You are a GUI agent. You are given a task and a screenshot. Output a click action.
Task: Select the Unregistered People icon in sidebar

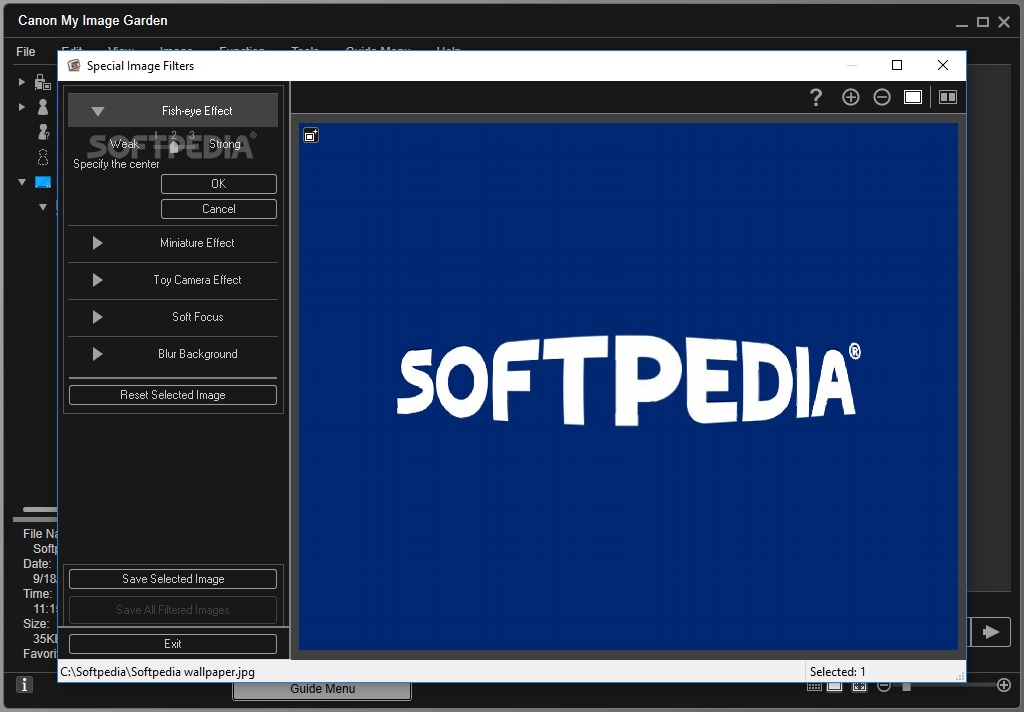(x=43, y=132)
